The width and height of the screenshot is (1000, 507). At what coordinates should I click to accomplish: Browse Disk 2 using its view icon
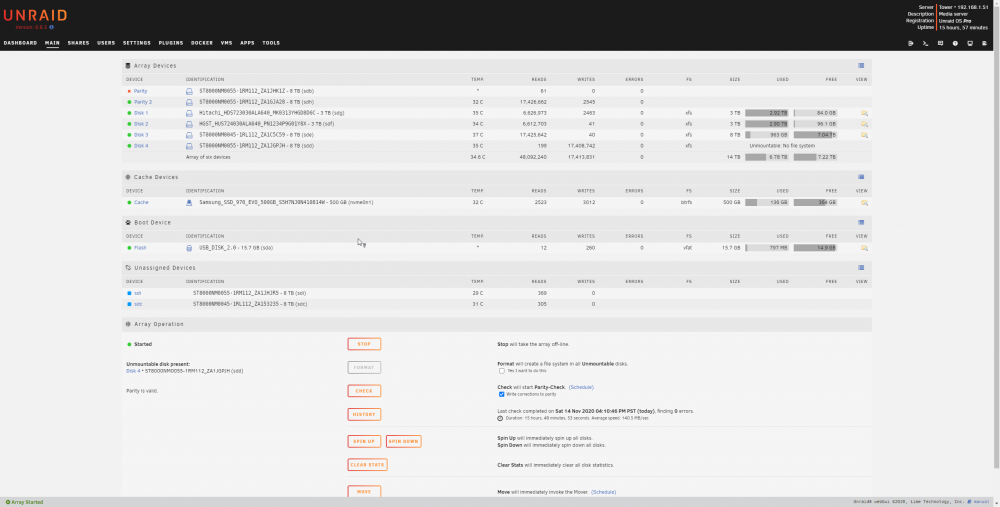pos(864,124)
